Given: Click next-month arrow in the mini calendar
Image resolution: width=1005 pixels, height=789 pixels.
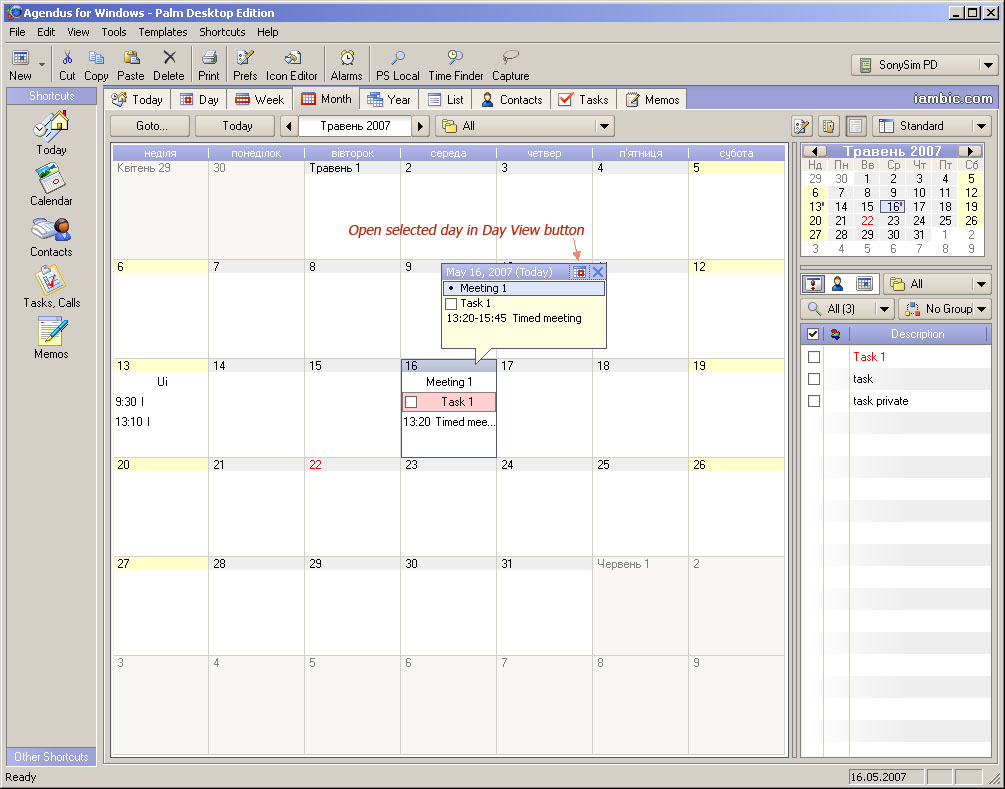Looking at the screenshot, I should point(970,151).
